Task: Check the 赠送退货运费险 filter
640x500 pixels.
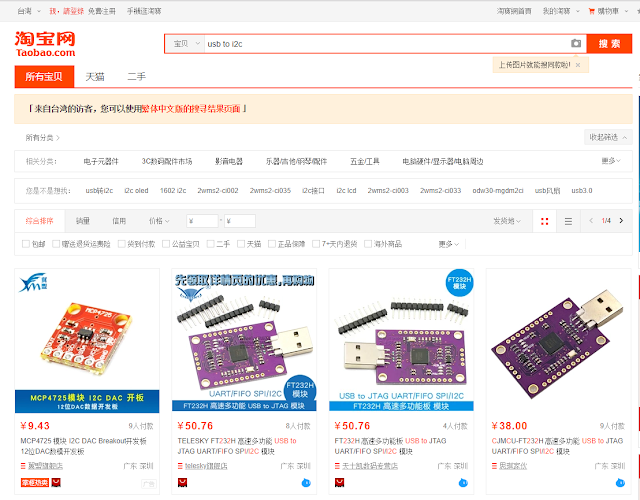Action: (x=56, y=244)
